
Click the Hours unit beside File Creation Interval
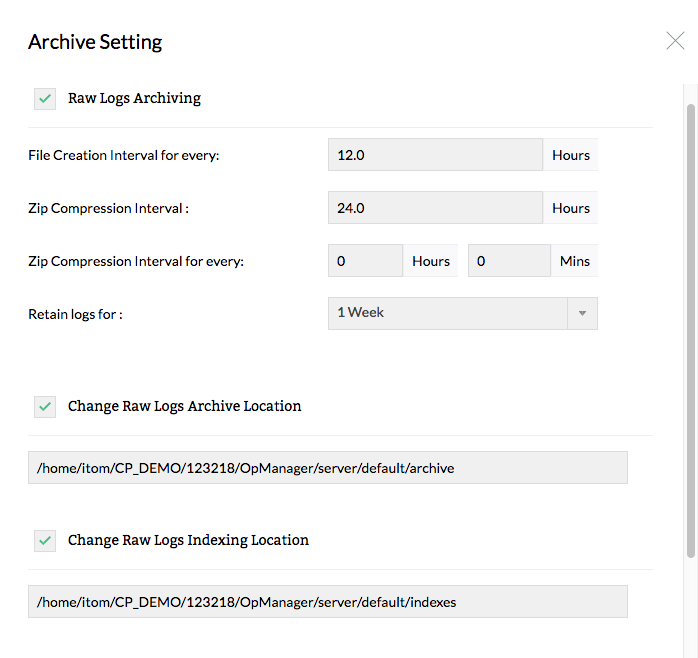(x=571, y=155)
